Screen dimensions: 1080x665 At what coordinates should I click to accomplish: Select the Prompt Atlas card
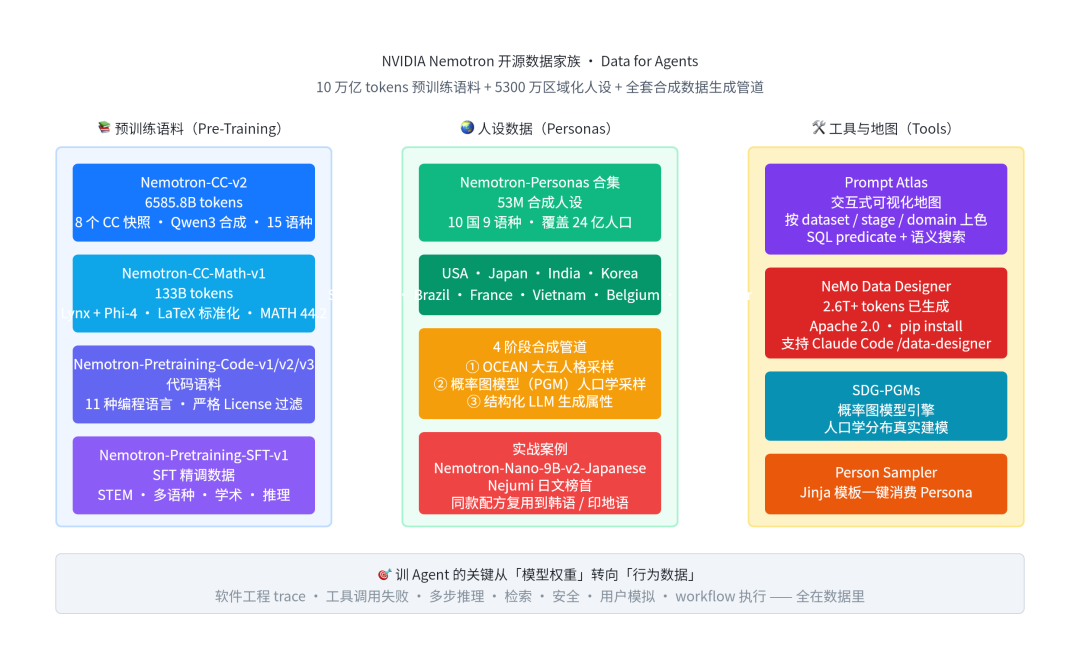pos(886,209)
